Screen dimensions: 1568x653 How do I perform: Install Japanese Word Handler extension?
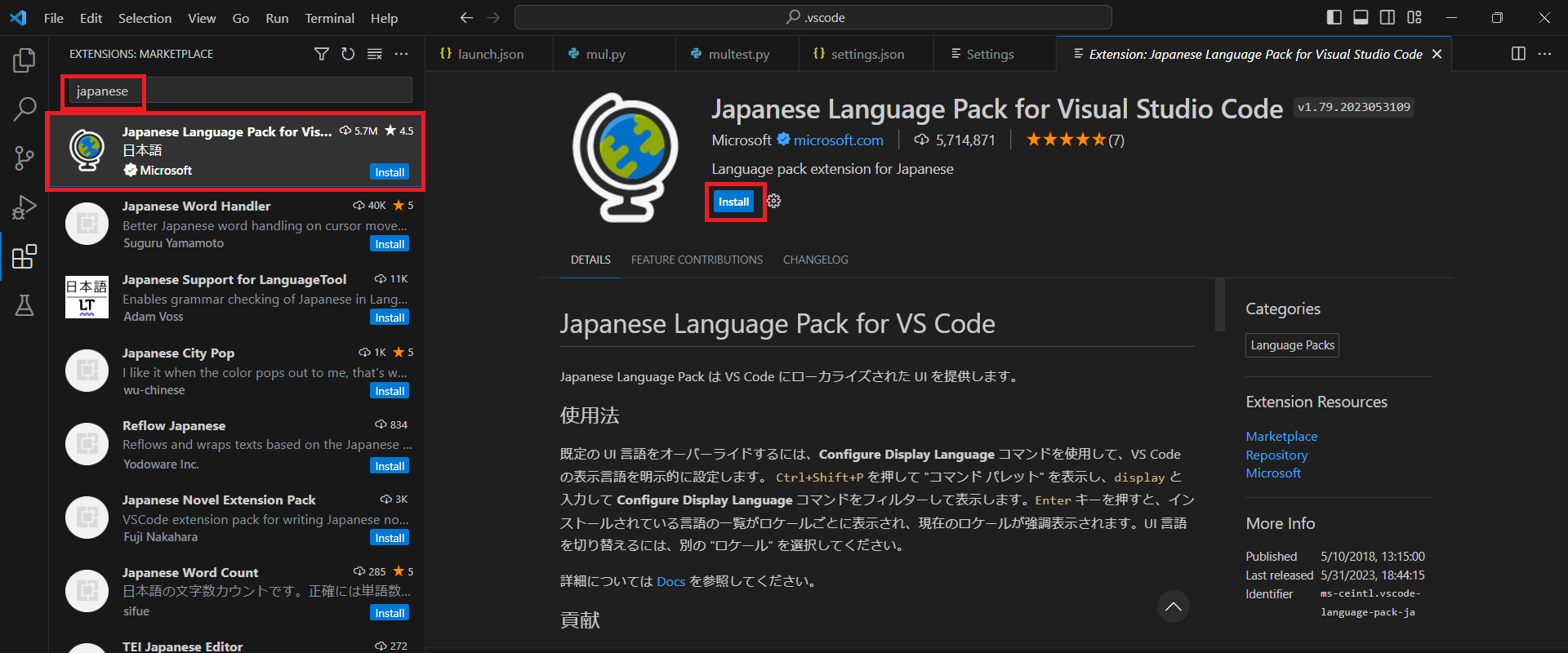(x=390, y=244)
